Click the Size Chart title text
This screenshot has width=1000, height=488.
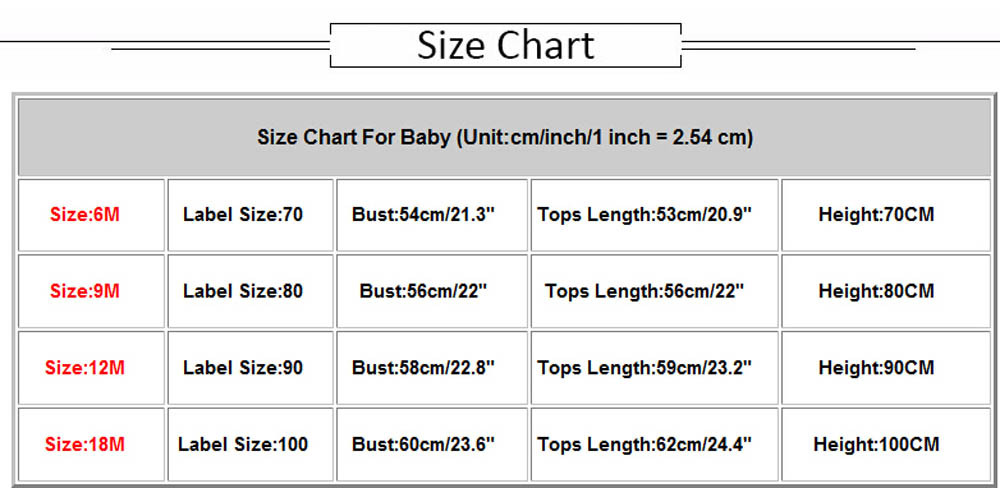(505, 45)
